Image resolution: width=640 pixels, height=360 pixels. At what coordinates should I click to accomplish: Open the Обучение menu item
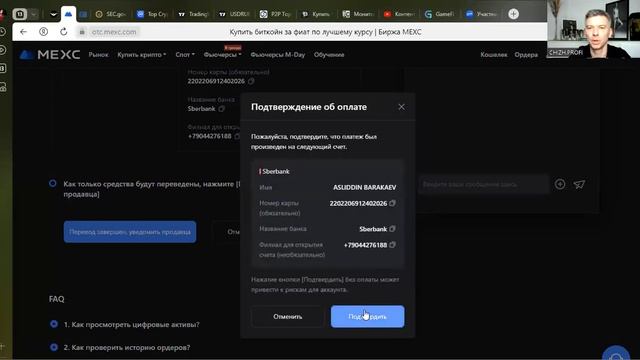click(x=329, y=55)
